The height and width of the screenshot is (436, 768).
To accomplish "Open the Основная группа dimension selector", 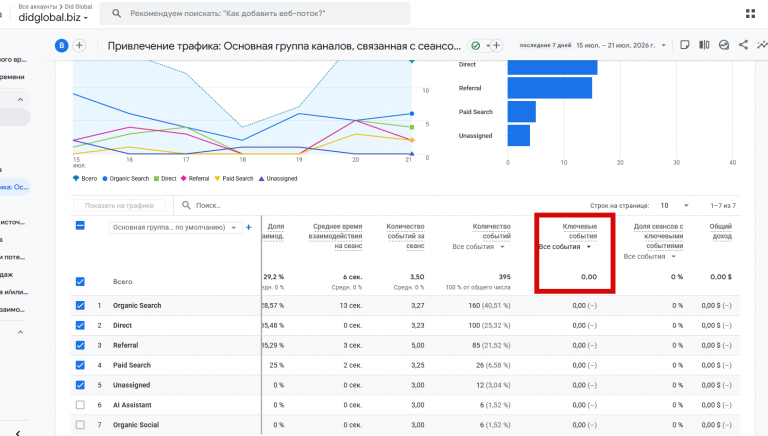I will [175, 227].
